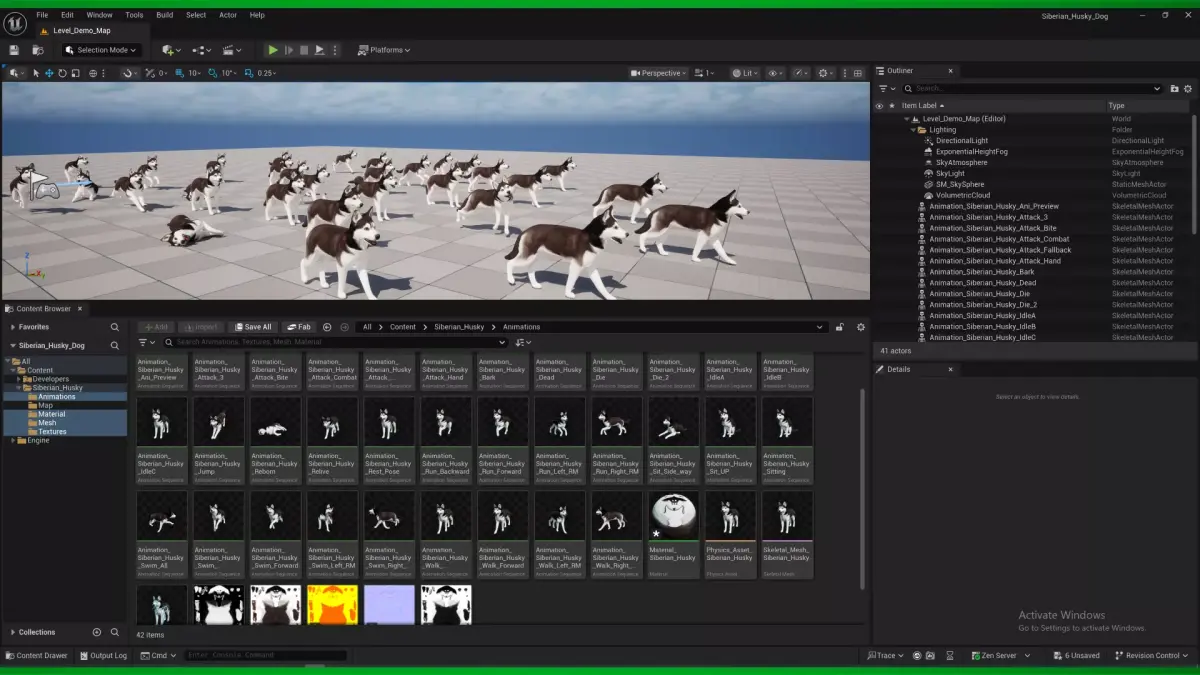Open Outliner settings gear icon
This screenshot has width=1200, height=675.
[1187, 88]
